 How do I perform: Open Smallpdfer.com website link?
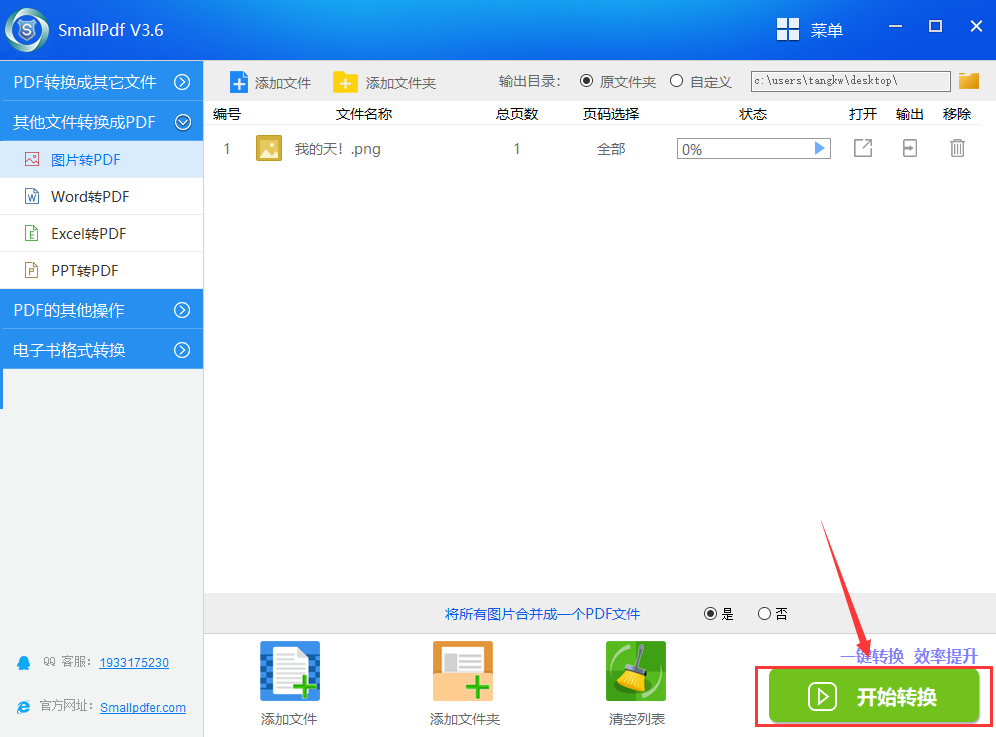click(x=143, y=708)
